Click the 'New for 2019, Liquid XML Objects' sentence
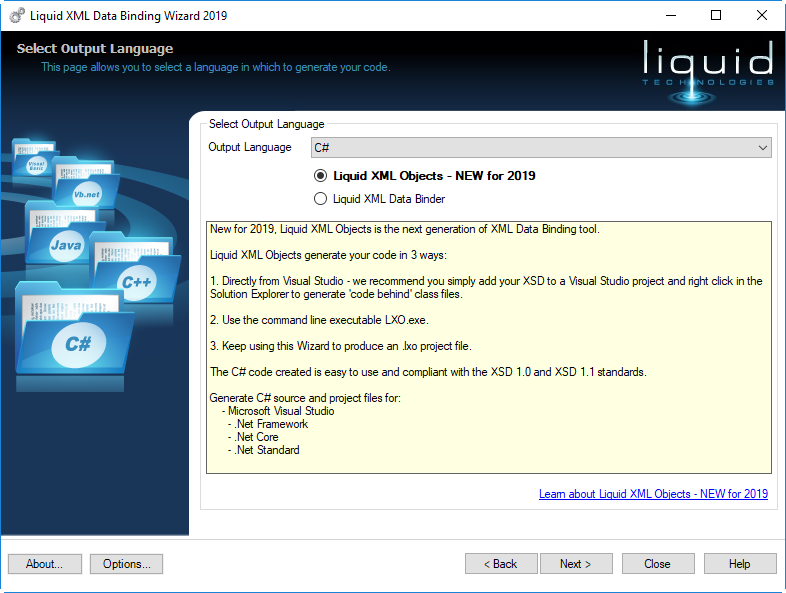The image size is (786, 593). pyautogui.click(x=405, y=229)
